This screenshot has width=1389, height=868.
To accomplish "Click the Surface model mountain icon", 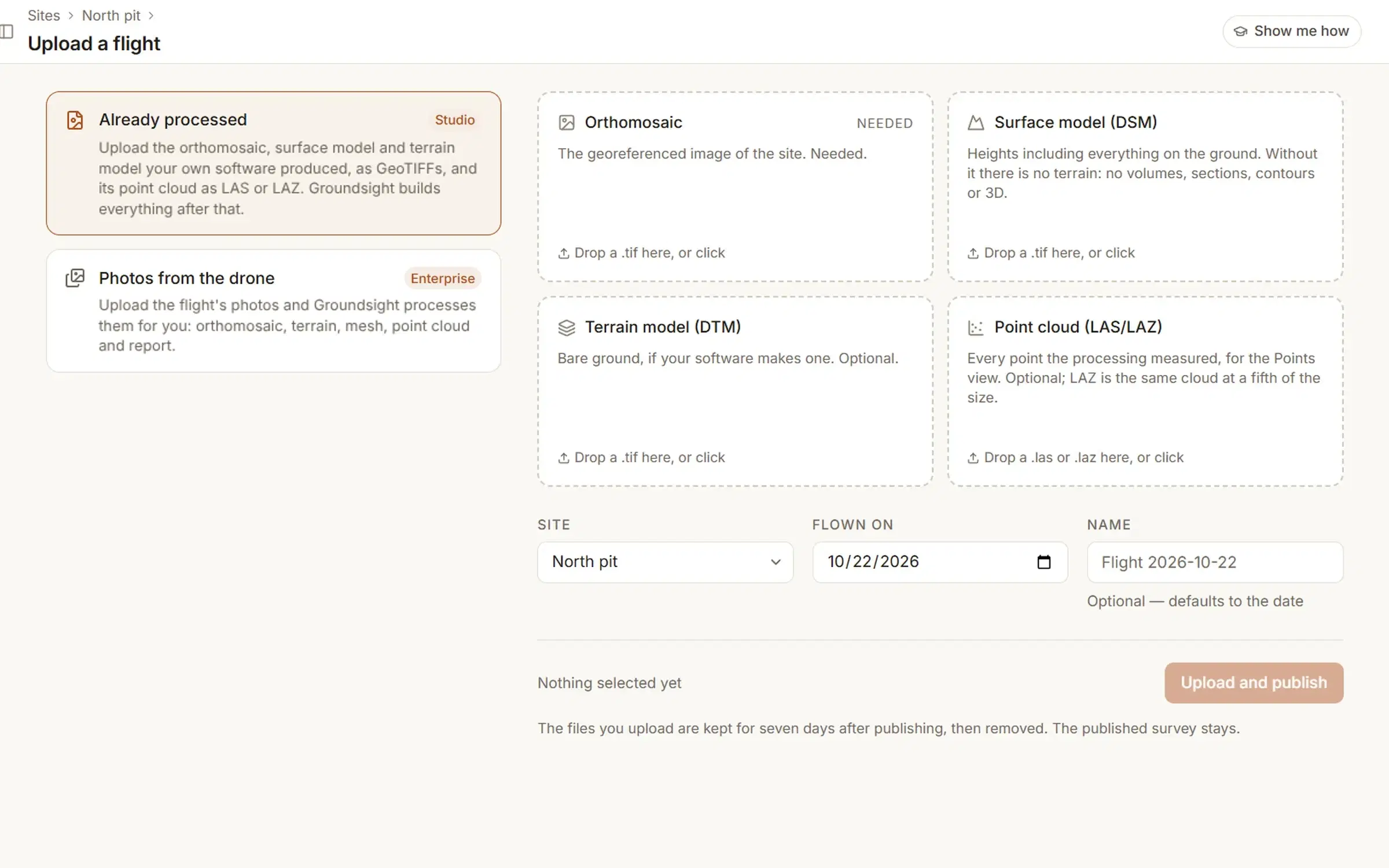I will click(x=976, y=123).
